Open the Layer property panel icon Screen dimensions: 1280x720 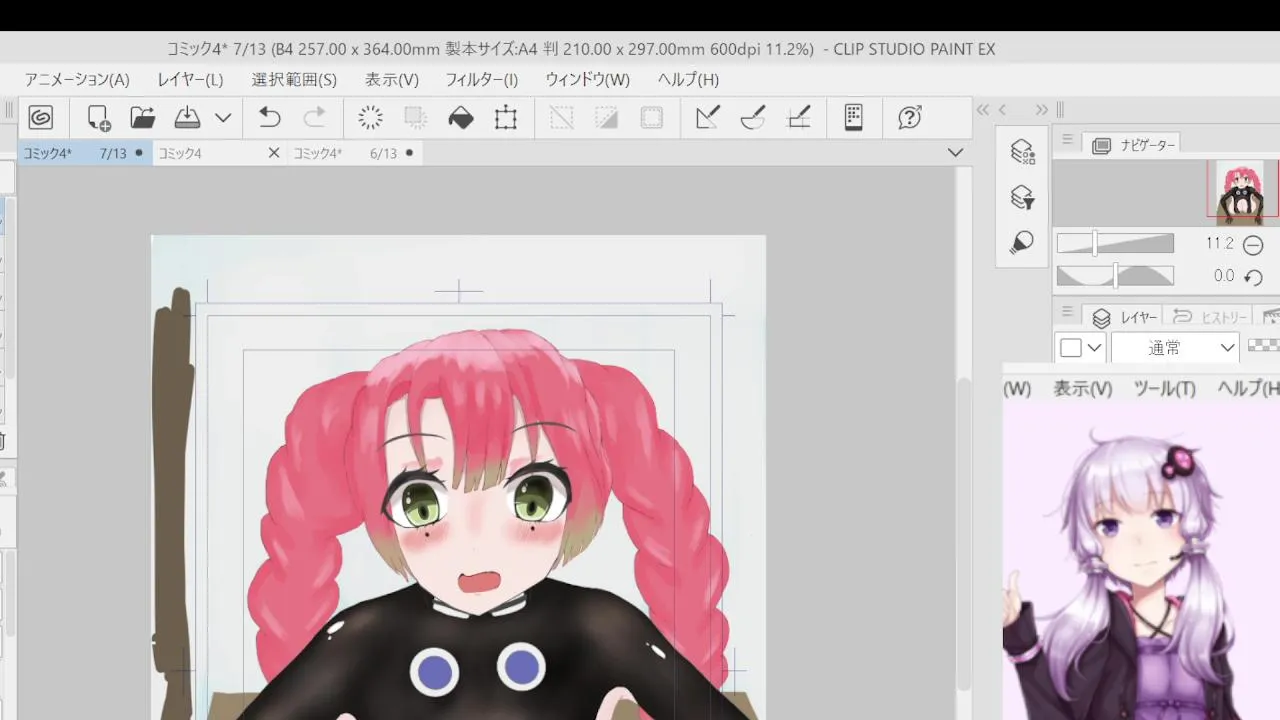coord(1022,152)
